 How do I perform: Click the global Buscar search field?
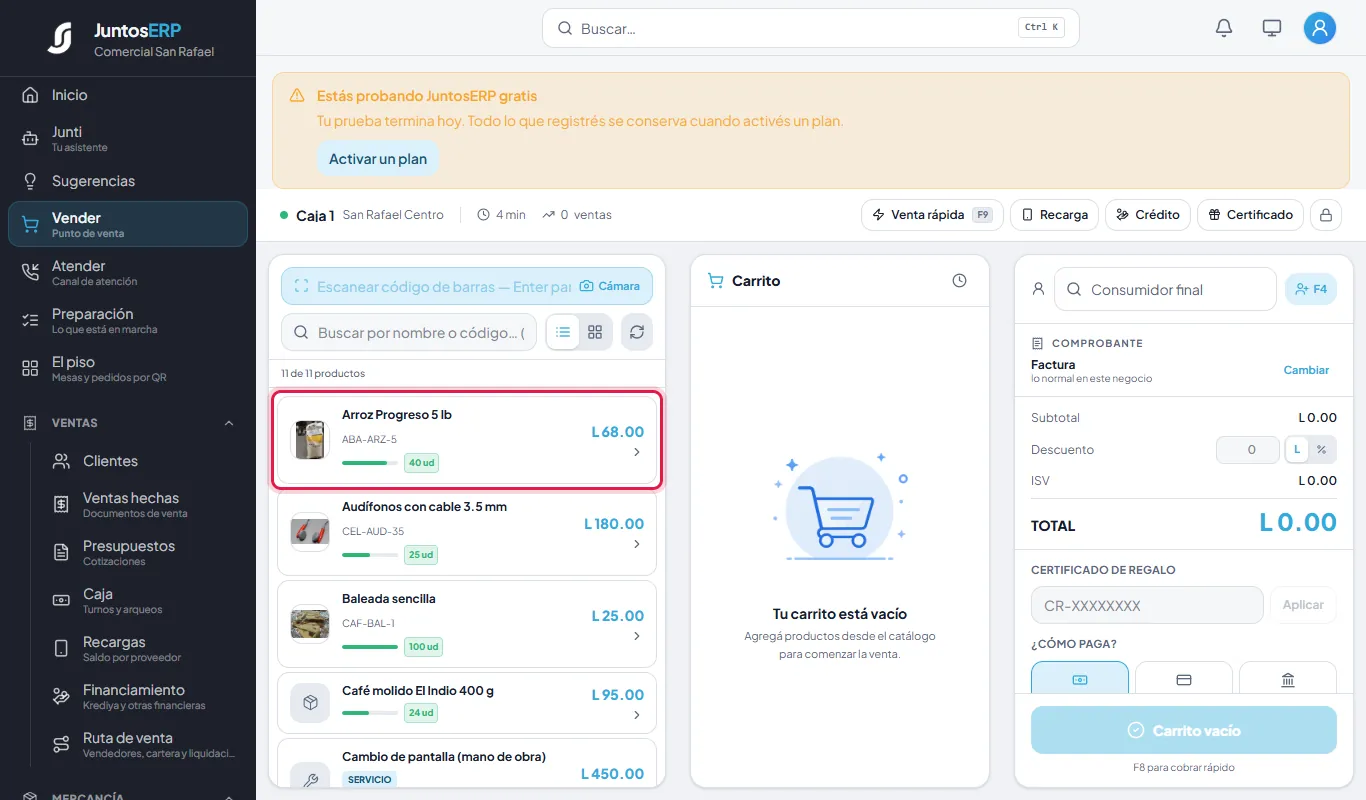pos(811,28)
